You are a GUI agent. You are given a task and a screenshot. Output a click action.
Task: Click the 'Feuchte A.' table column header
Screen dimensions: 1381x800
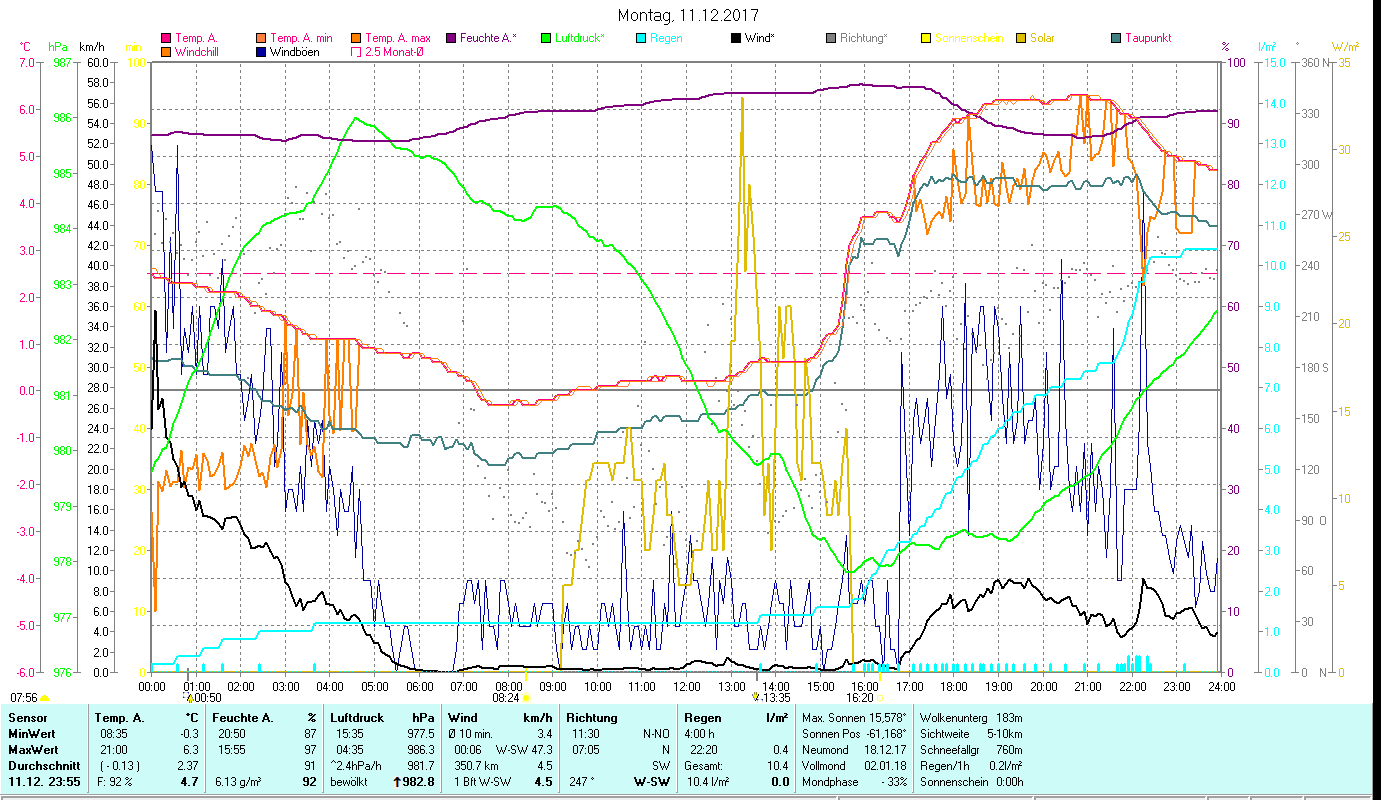pyautogui.click(x=245, y=718)
